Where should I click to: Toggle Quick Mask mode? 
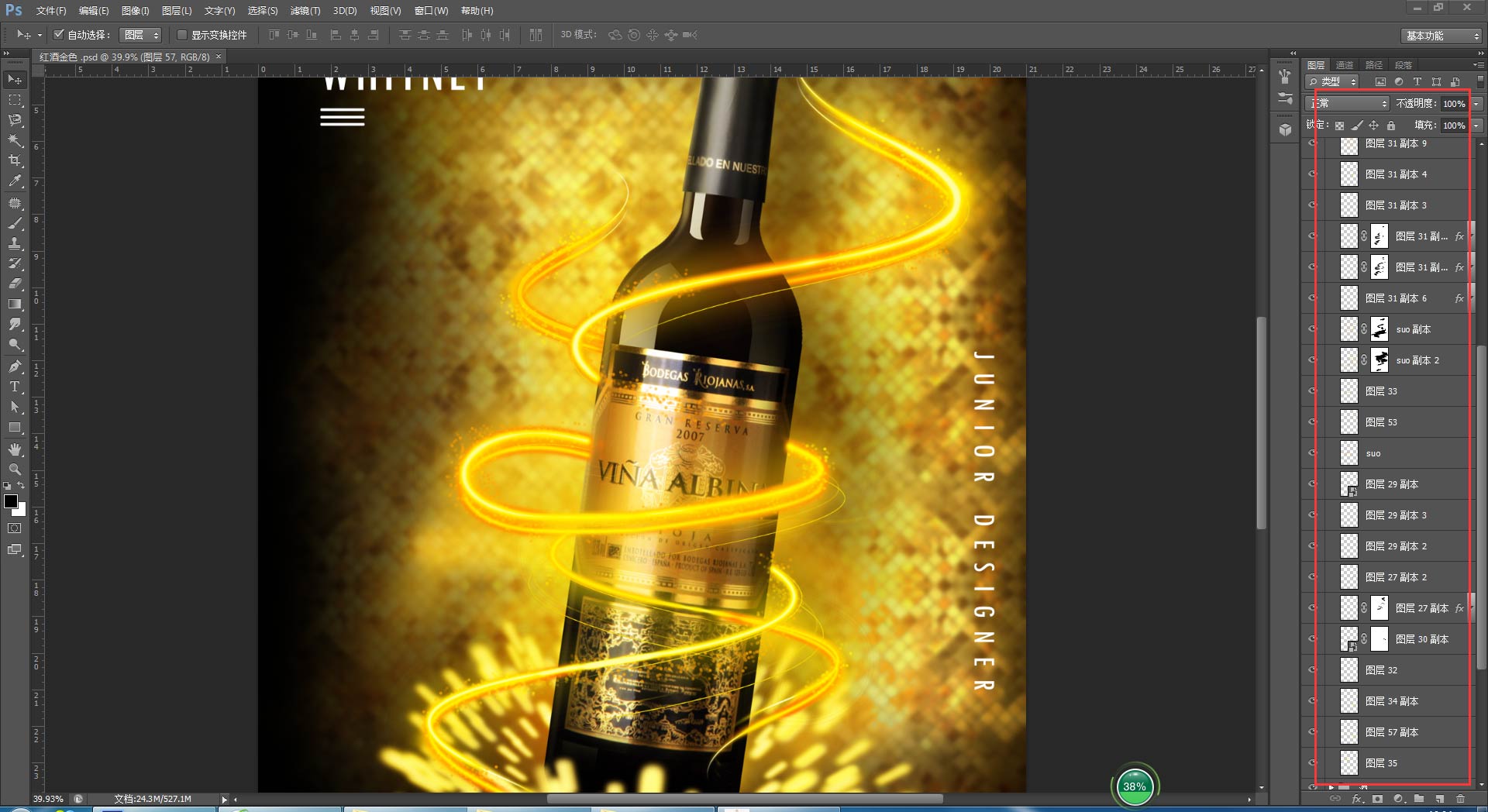15,528
